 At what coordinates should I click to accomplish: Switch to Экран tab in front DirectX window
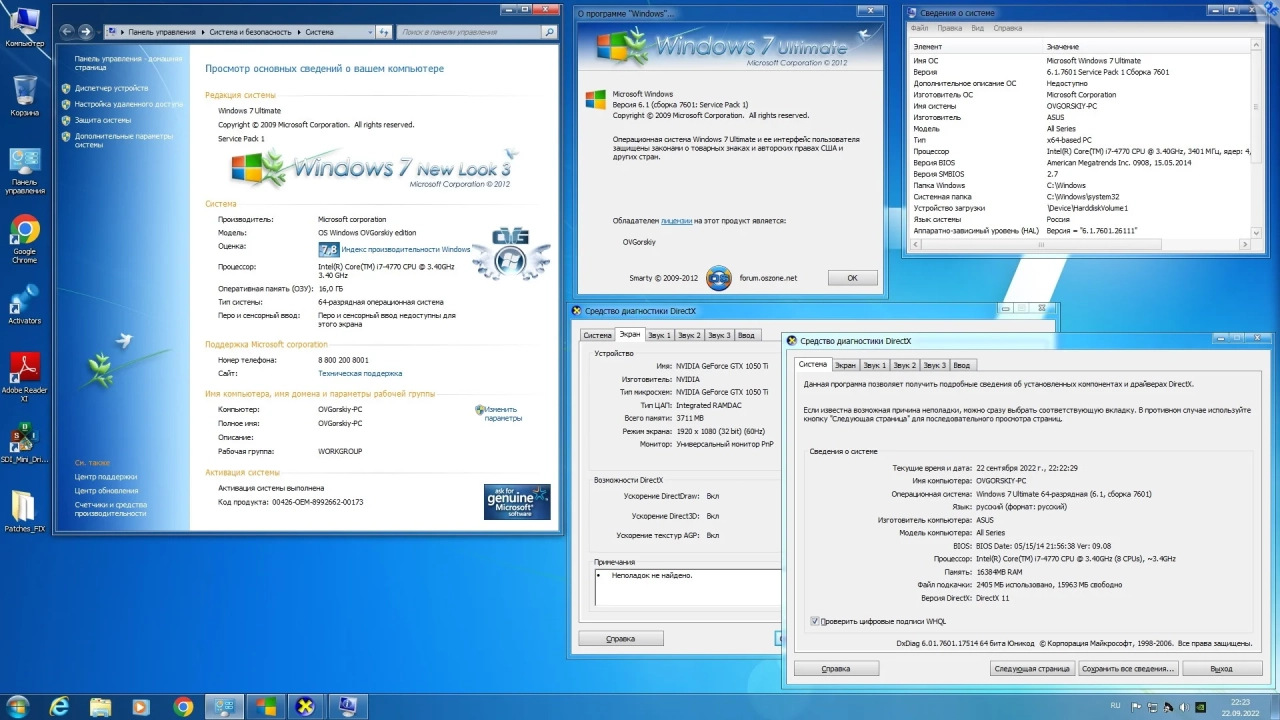pyautogui.click(x=845, y=365)
